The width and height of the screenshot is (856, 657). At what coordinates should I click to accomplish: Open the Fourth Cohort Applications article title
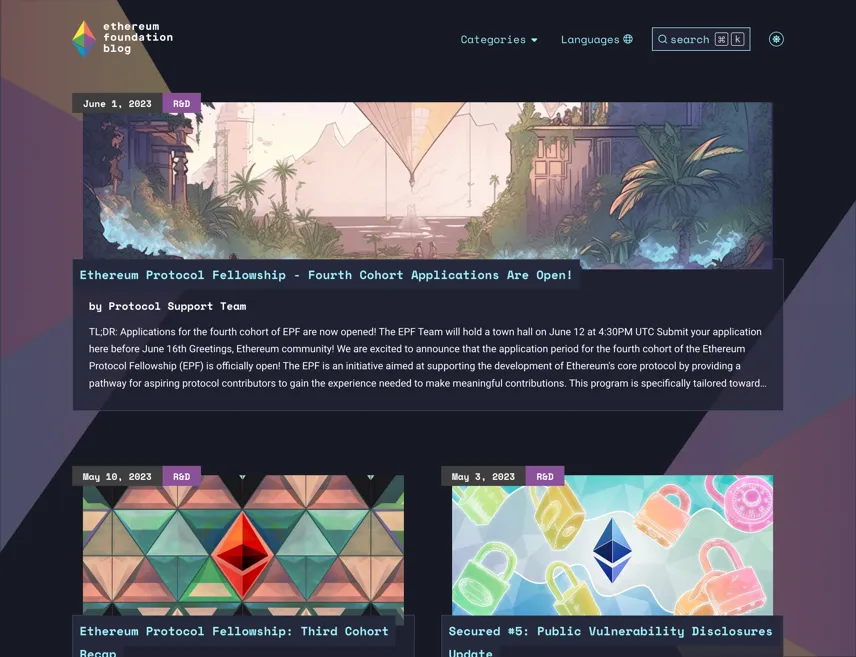(x=326, y=275)
